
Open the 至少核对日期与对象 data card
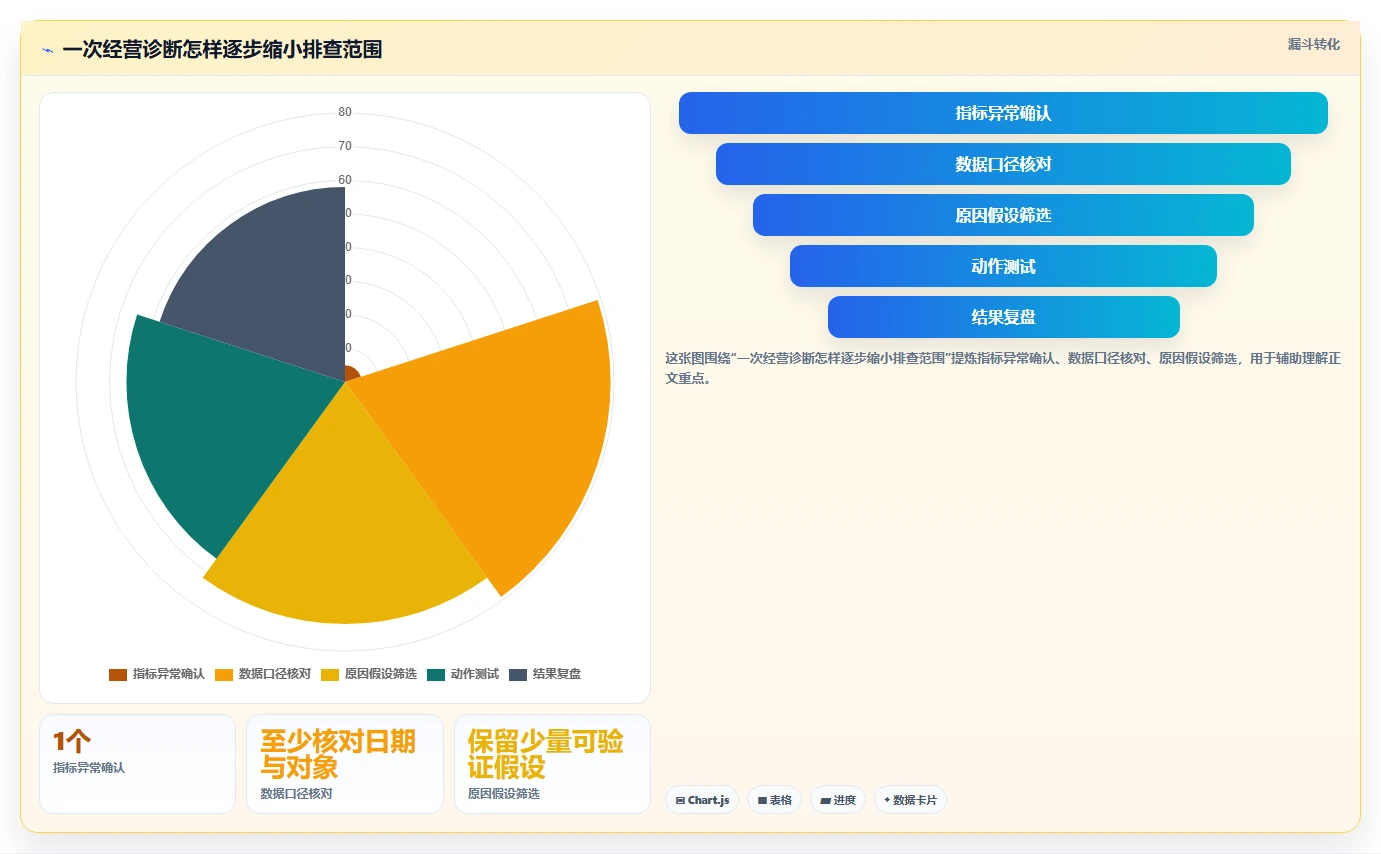(345, 764)
